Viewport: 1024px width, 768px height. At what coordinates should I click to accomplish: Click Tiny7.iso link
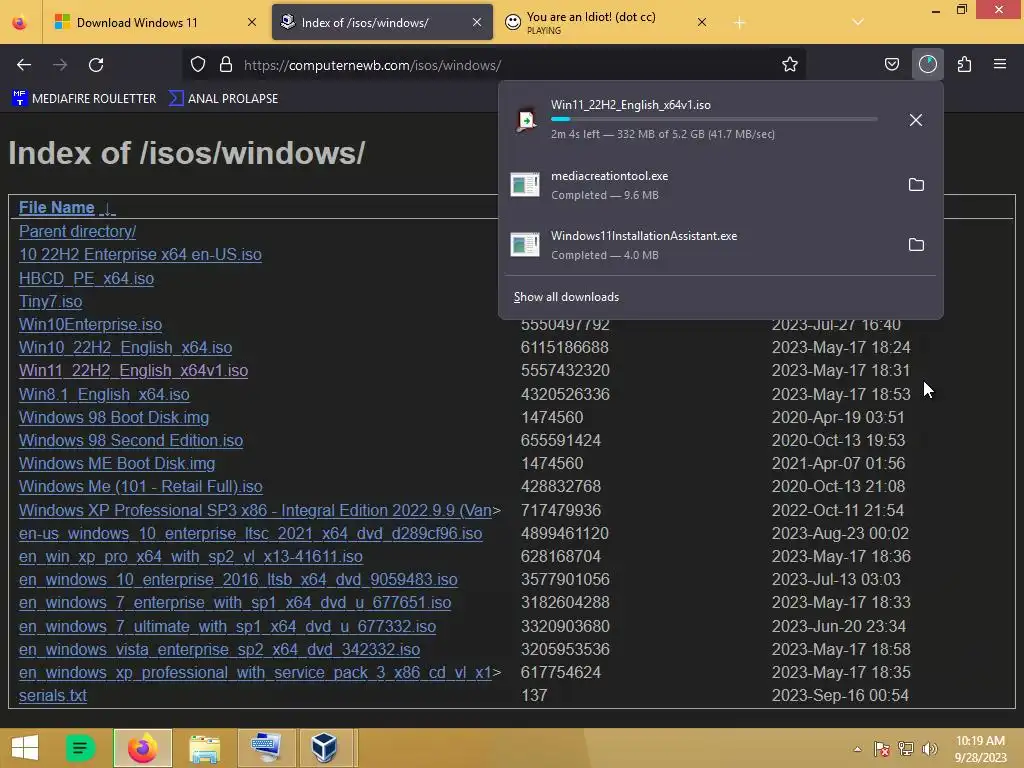[50, 302]
